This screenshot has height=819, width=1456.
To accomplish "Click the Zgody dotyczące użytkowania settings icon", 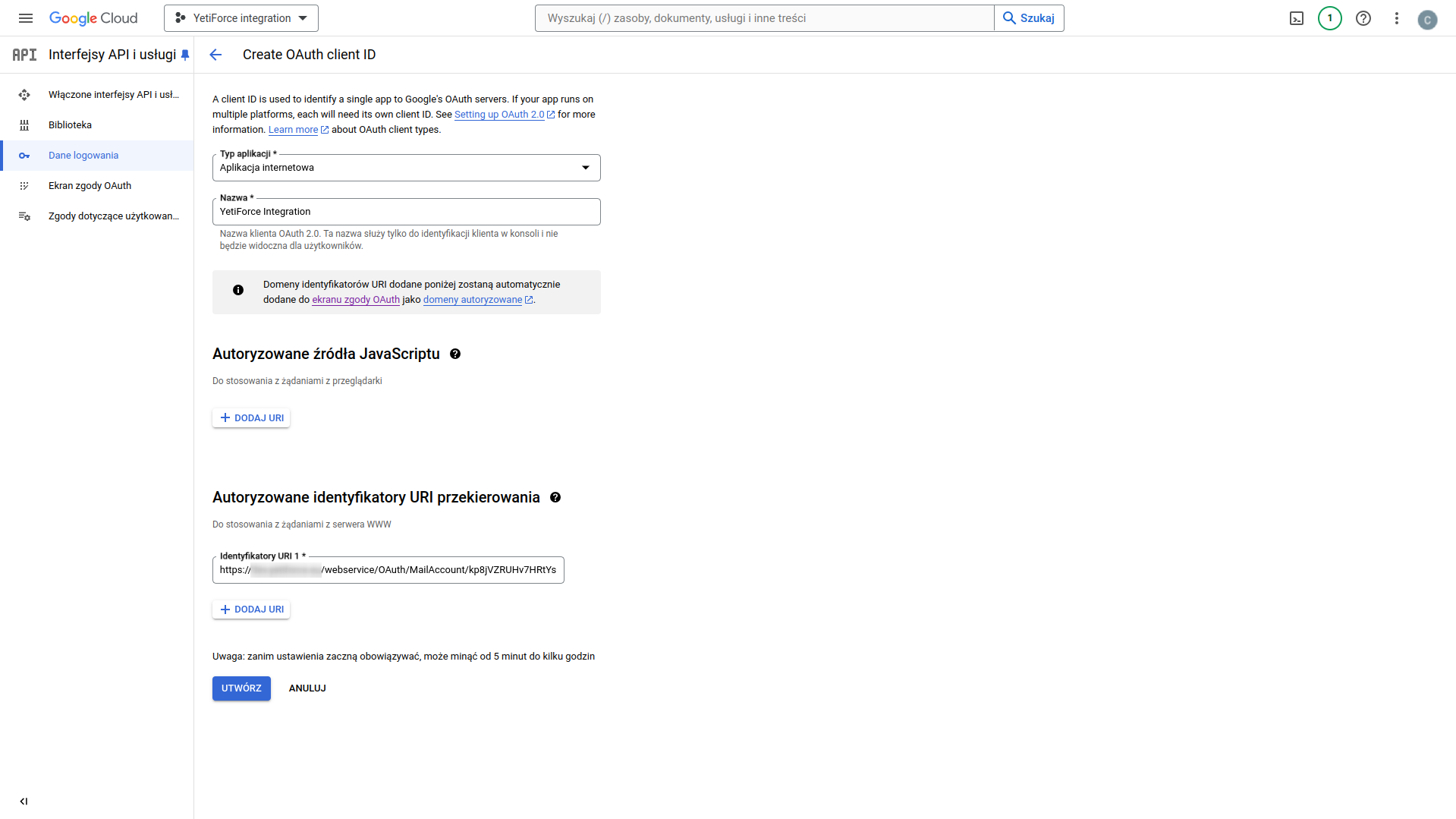I will tap(24, 216).
